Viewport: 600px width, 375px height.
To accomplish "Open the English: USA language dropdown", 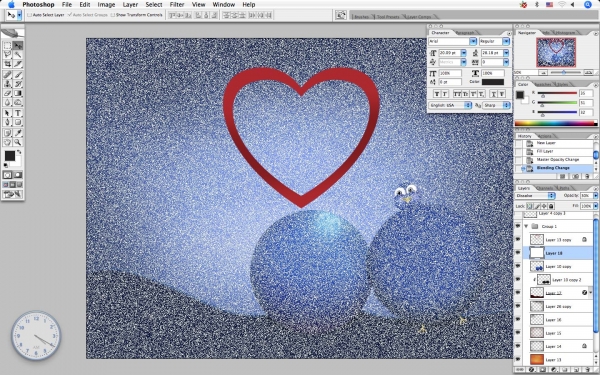I will [450, 105].
